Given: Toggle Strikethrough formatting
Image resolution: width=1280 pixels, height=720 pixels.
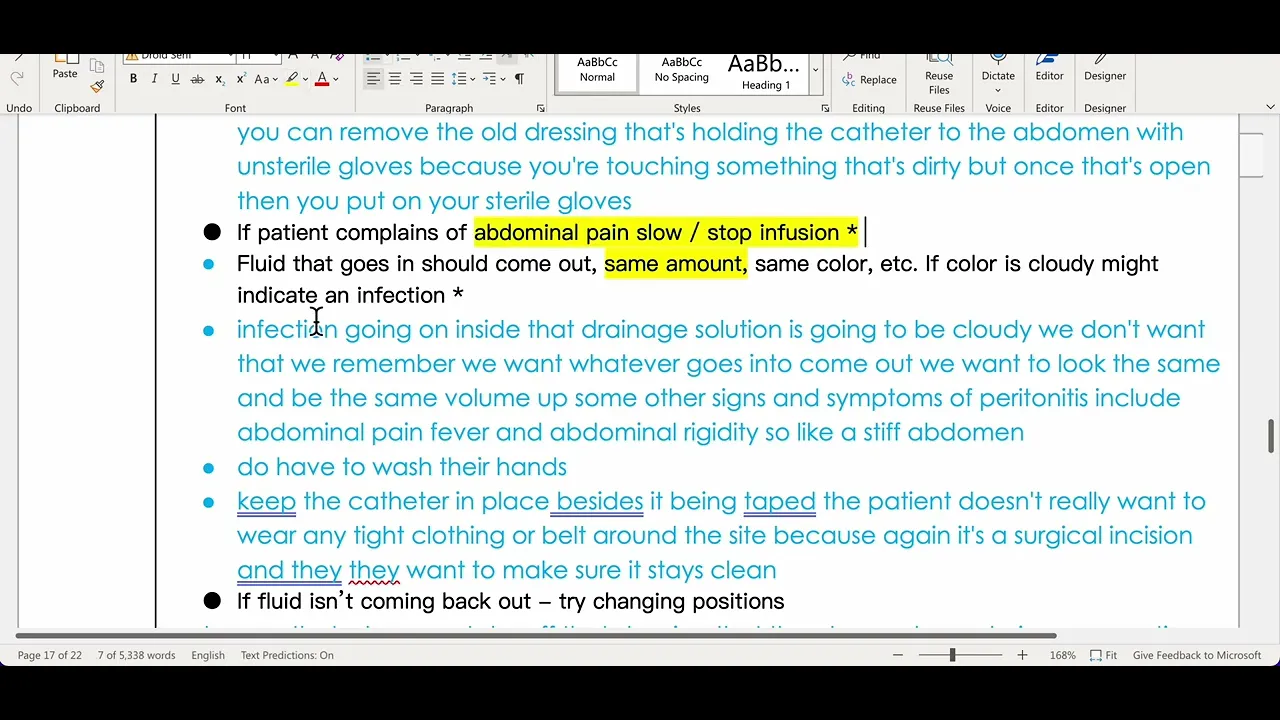Looking at the screenshot, I should click(197, 79).
